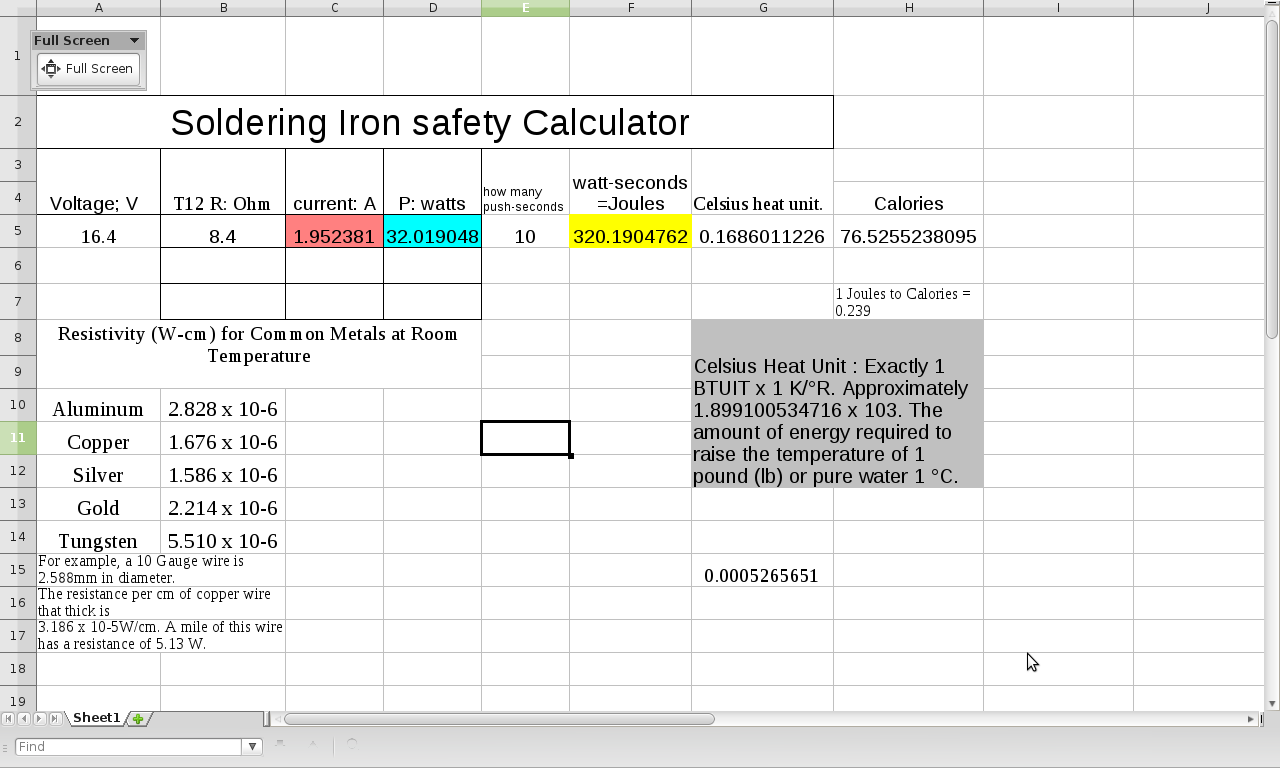
Task: Select the Silver resistivity 1.586 x 10-6 cell
Action: click(223, 471)
